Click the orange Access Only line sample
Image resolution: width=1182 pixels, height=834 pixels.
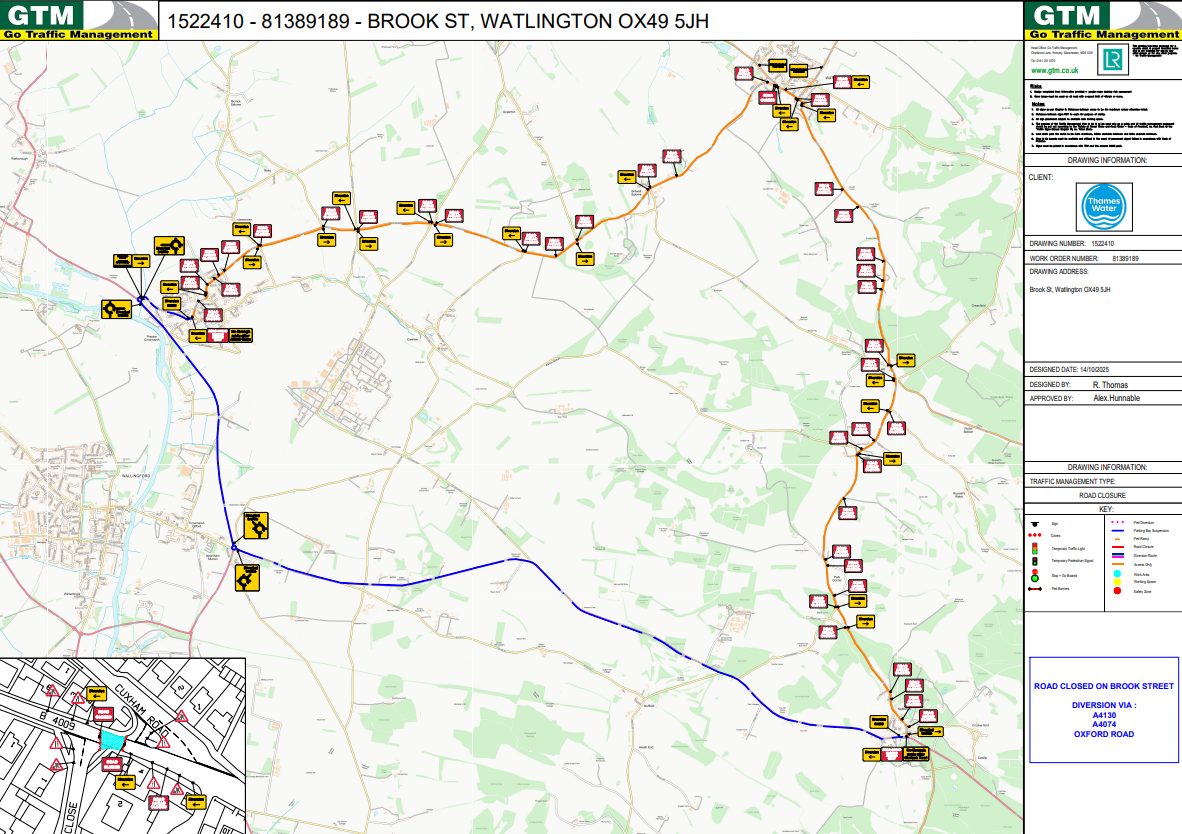tap(1116, 563)
